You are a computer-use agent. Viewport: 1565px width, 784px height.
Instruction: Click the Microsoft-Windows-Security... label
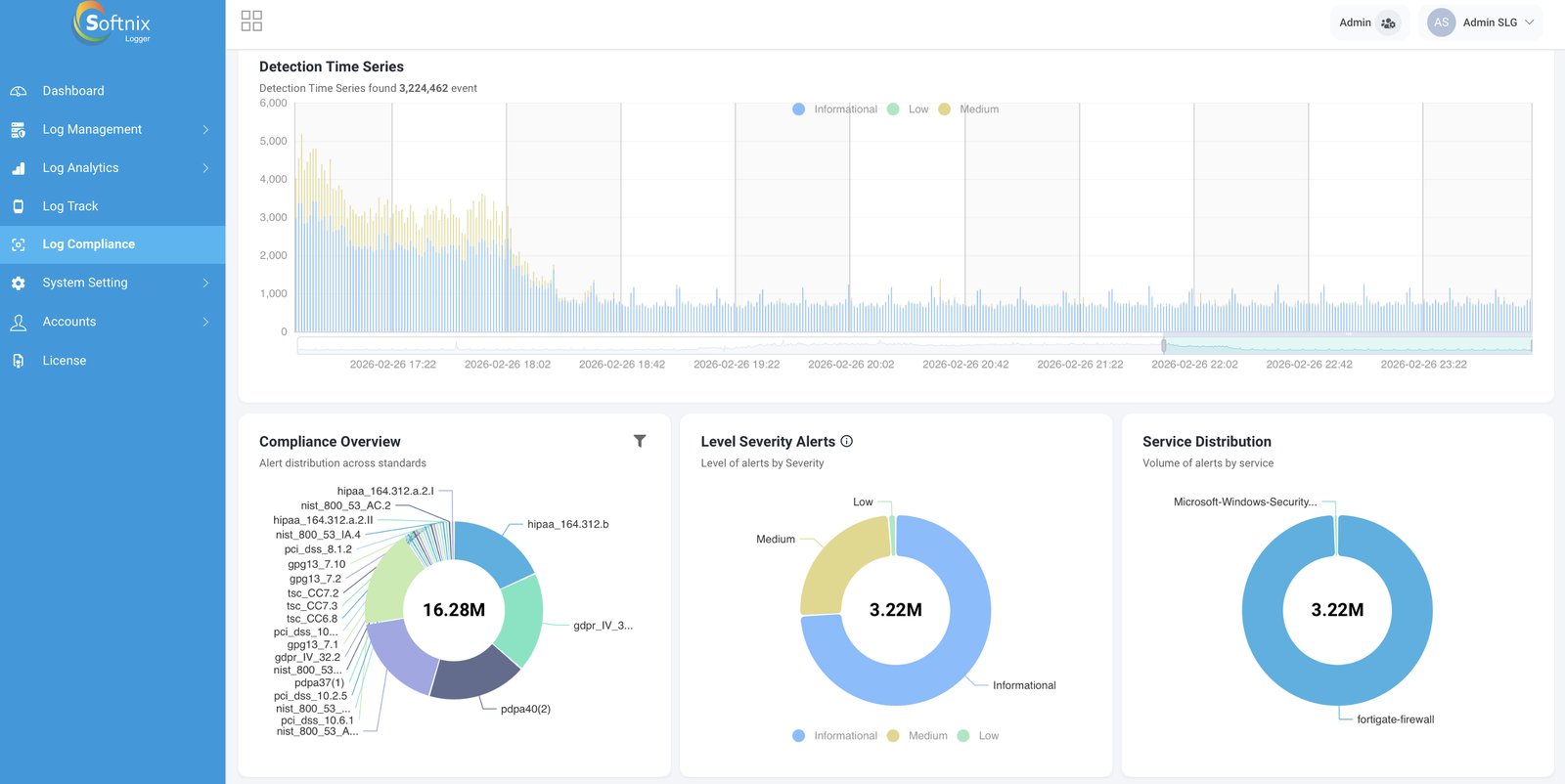1245,502
